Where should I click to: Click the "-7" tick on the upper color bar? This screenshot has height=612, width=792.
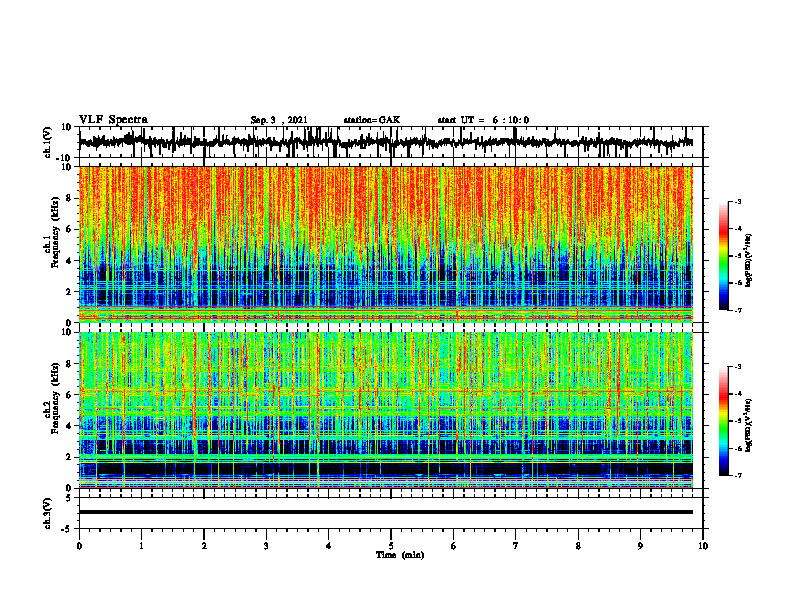(737, 310)
